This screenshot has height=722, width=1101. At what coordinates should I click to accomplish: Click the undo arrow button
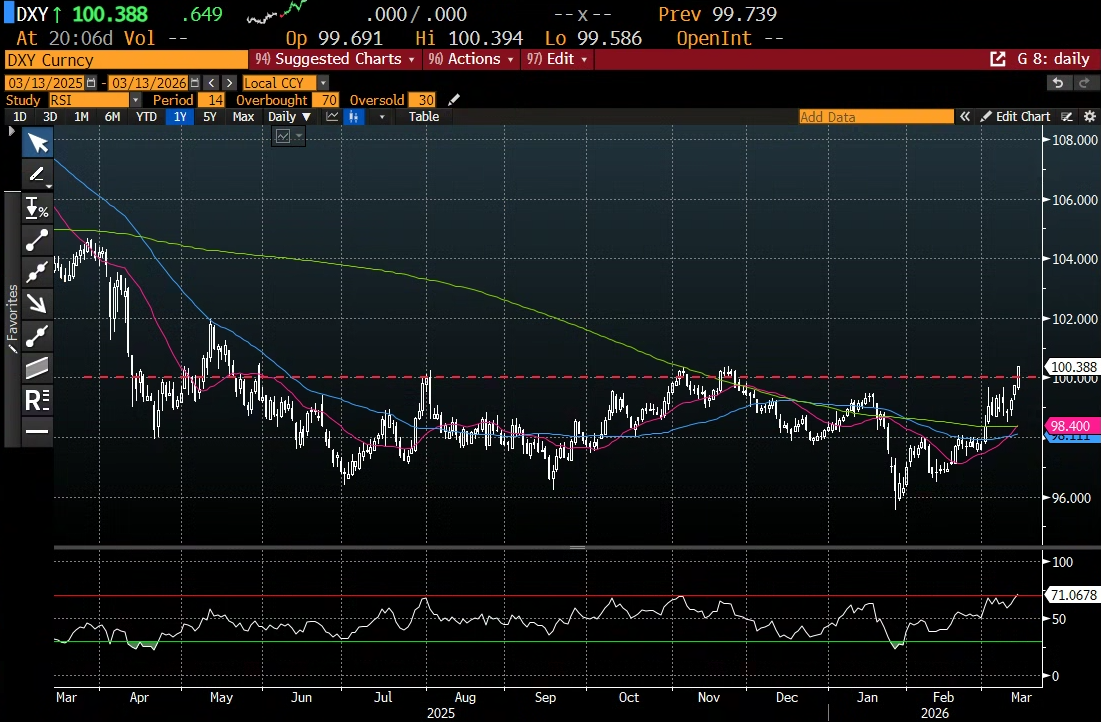pos(1058,83)
